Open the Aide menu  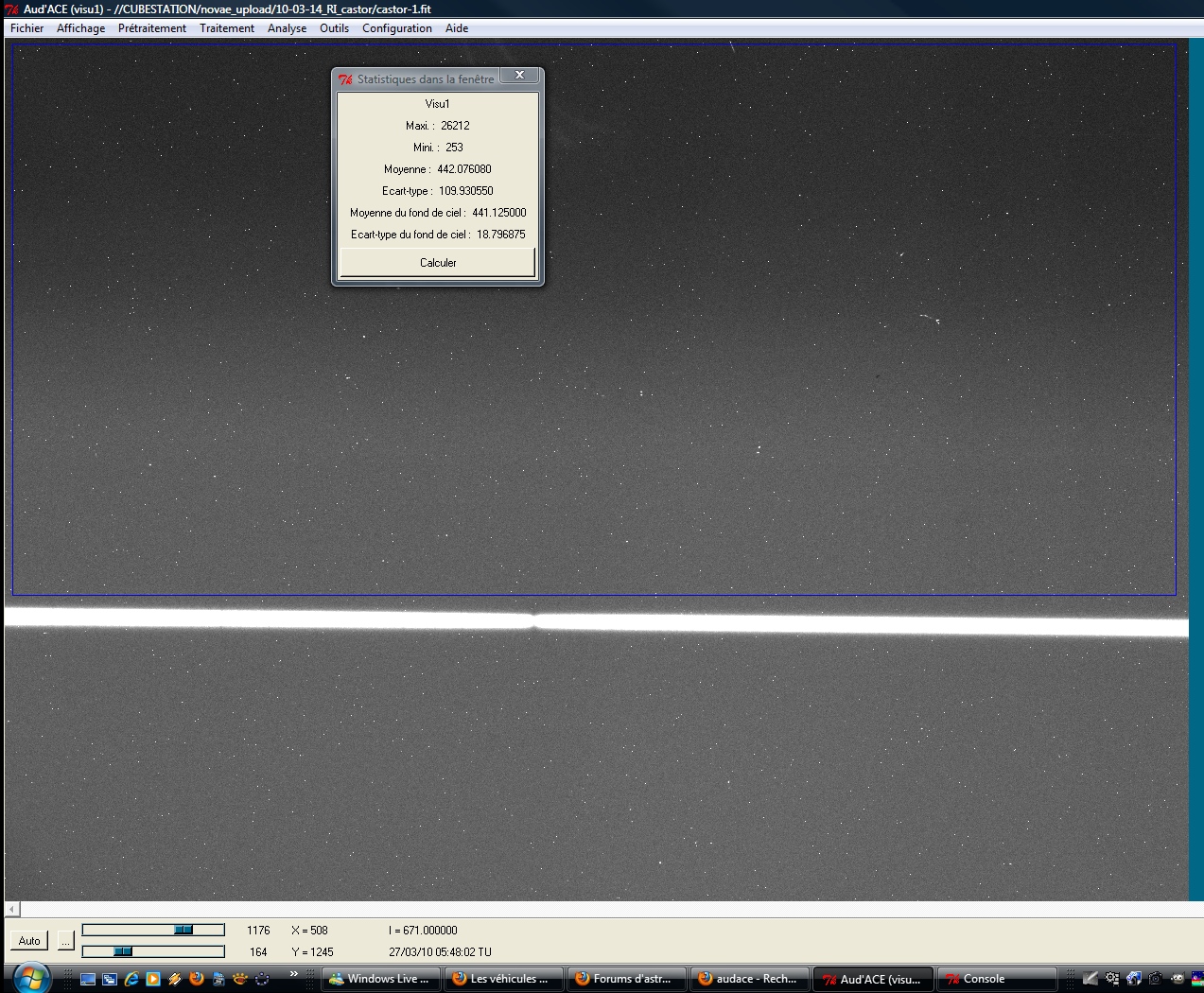tap(457, 28)
